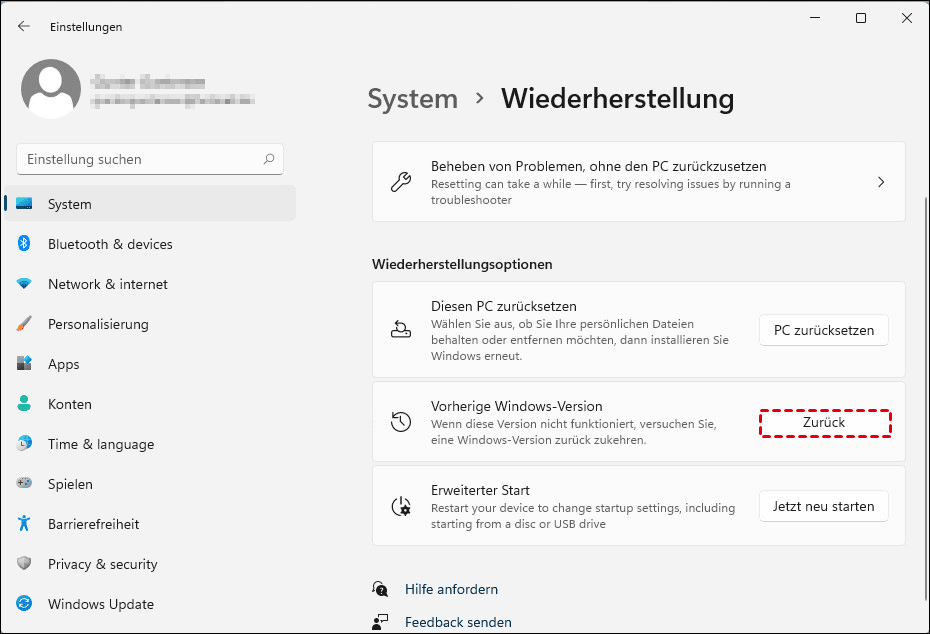Click the Barrierefreiheit accessibility icon
The width and height of the screenshot is (930, 634).
click(x=24, y=523)
